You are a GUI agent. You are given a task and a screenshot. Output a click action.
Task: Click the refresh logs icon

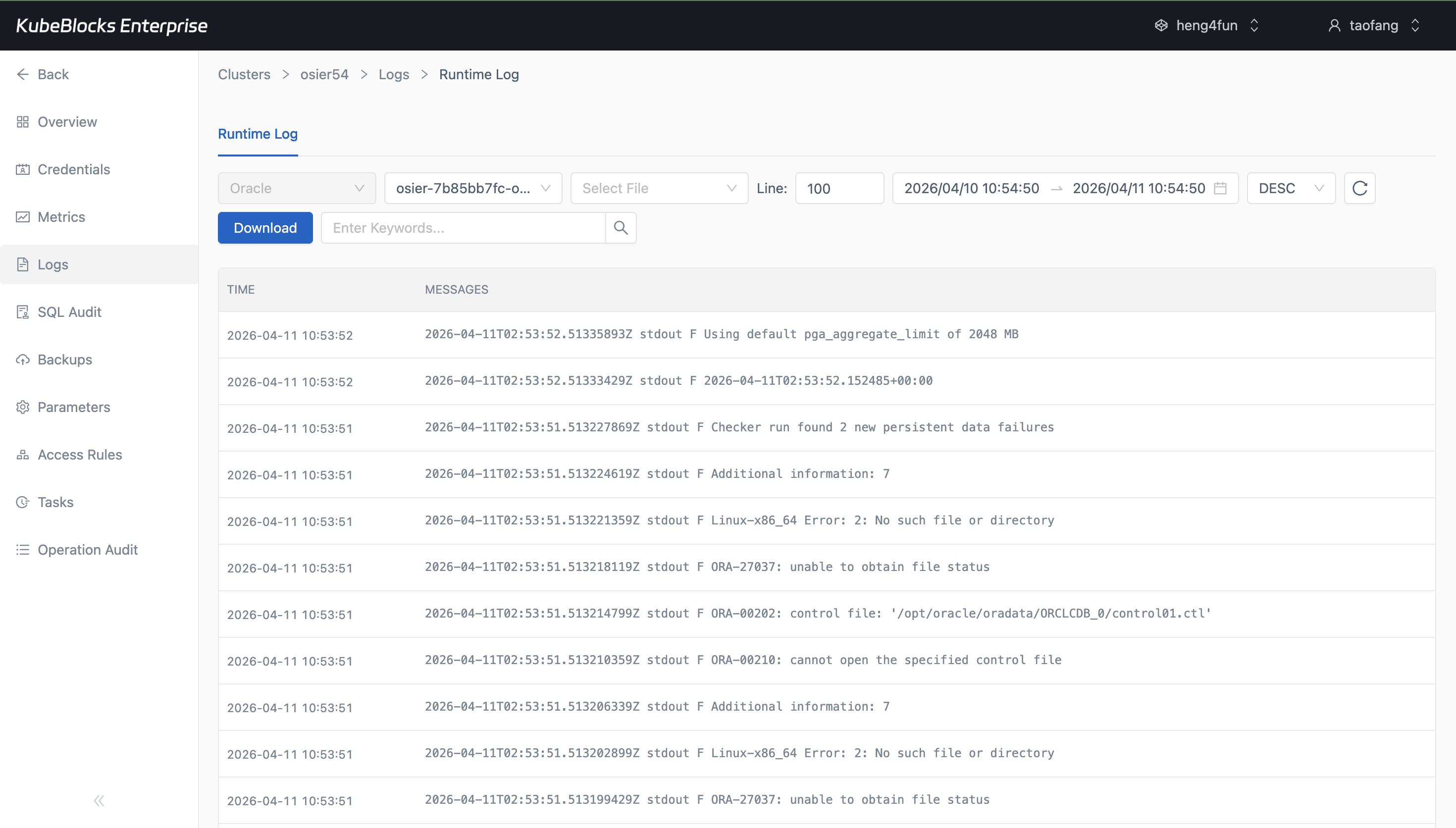click(x=1359, y=188)
